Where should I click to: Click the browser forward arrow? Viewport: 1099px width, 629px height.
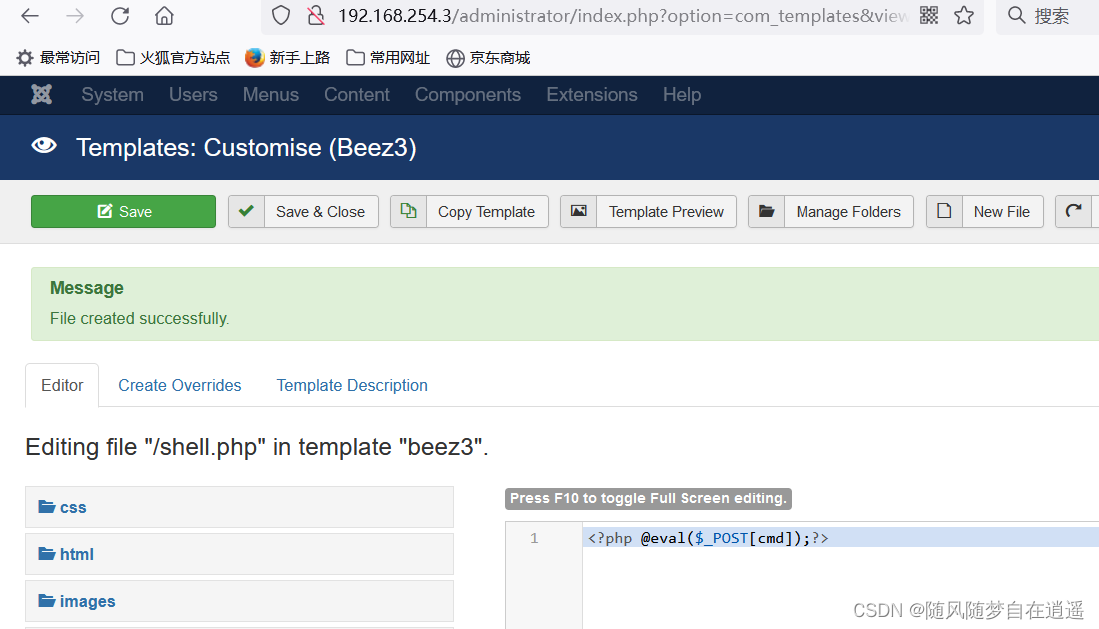[x=74, y=15]
